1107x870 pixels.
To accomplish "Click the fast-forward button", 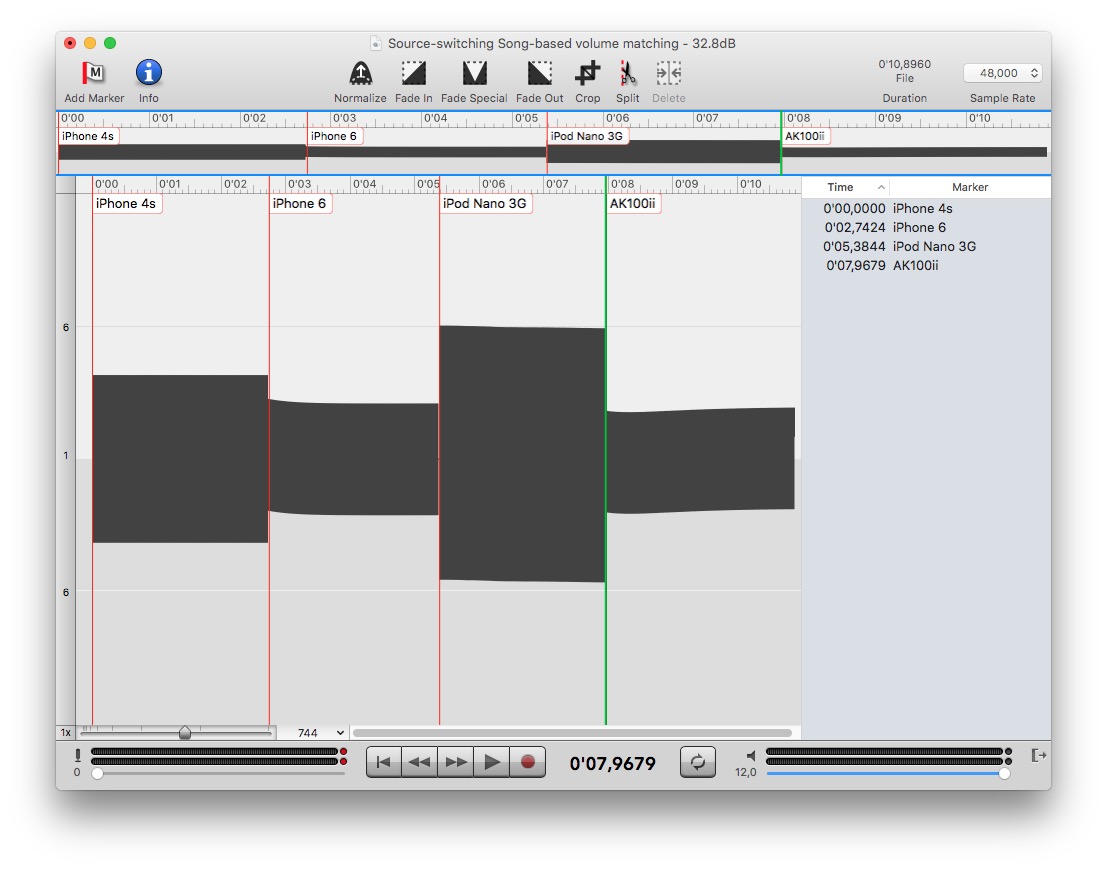I will pyautogui.click(x=455, y=763).
